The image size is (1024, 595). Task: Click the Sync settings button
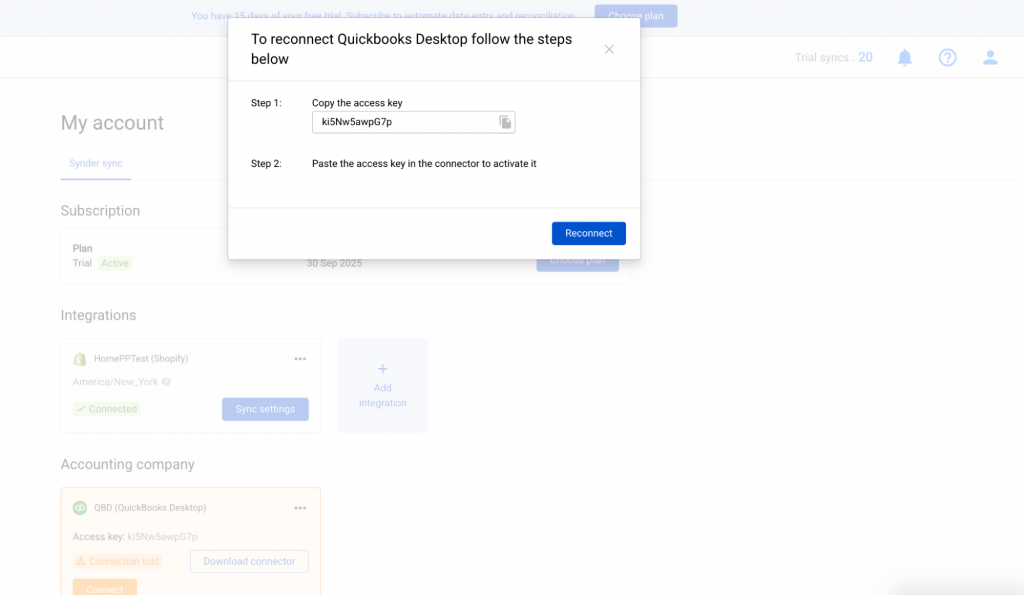tap(265, 409)
